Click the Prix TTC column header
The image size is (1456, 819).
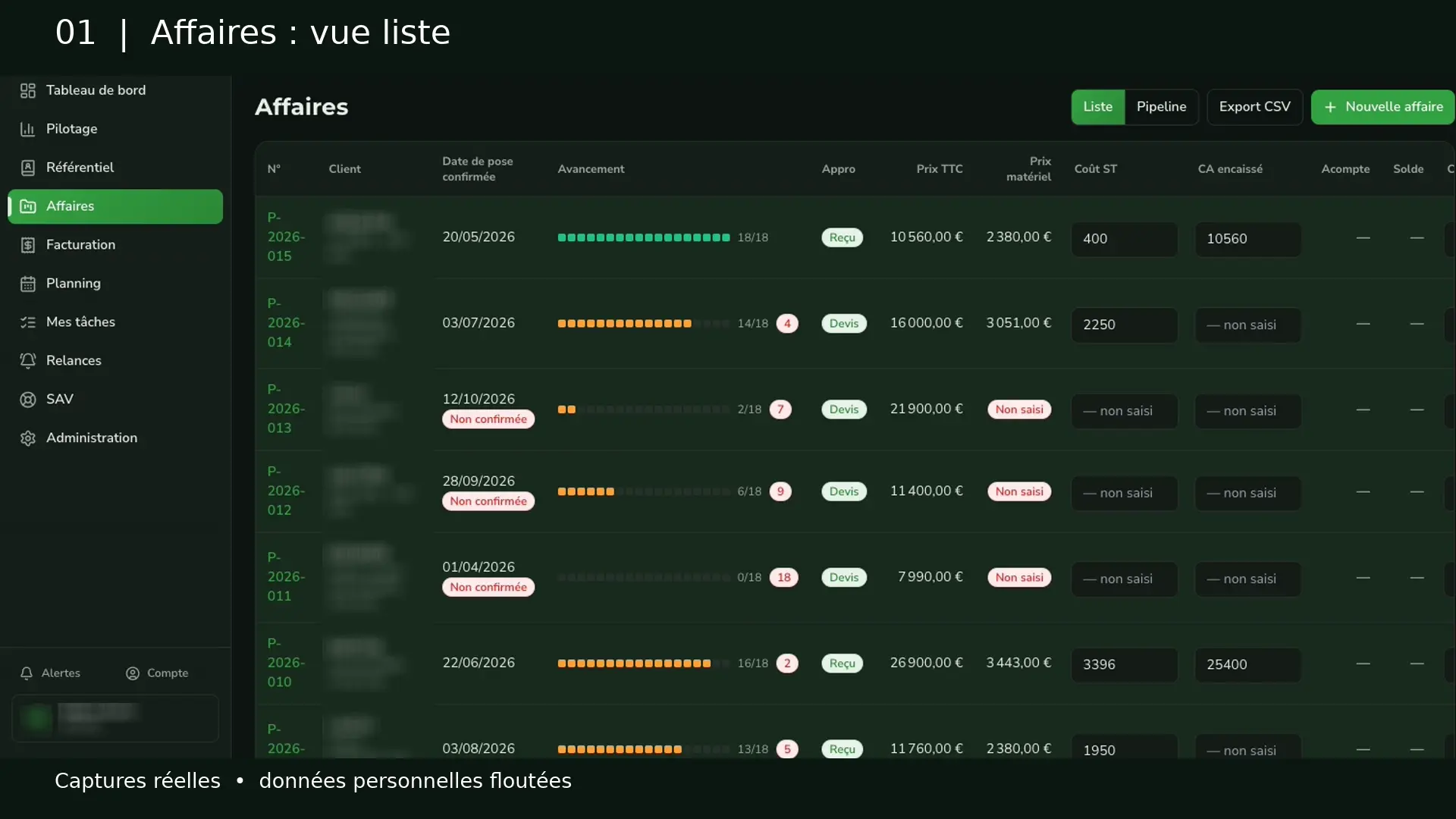click(940, 169)
